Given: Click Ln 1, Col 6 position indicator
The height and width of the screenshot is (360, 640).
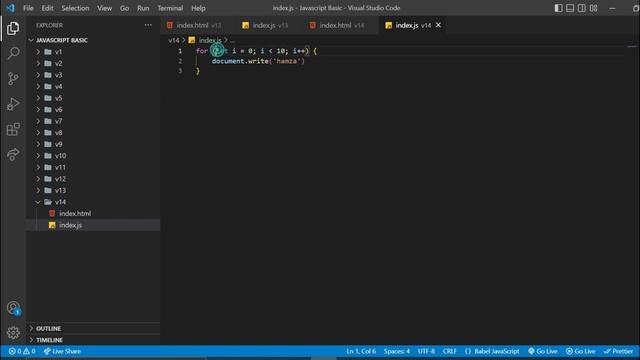Looking at the screenshot, I should pos(361,351).
